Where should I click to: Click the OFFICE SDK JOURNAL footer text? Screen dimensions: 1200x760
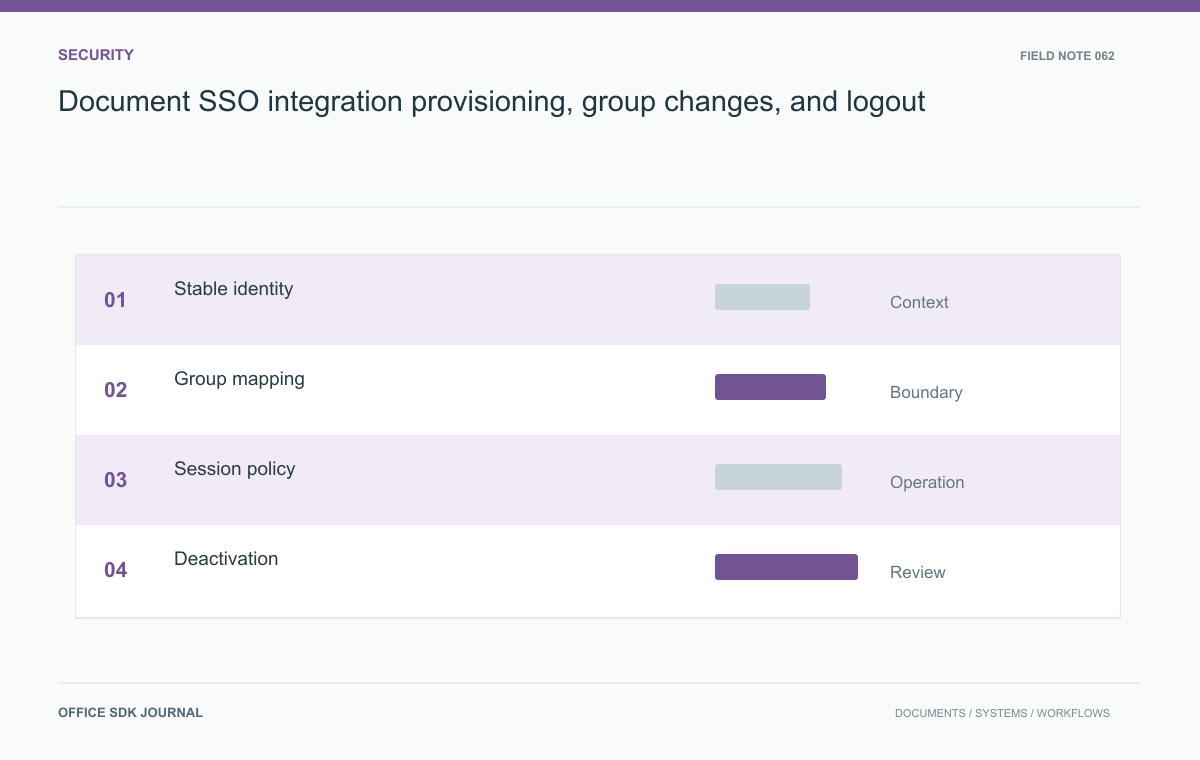click(130, 713)
